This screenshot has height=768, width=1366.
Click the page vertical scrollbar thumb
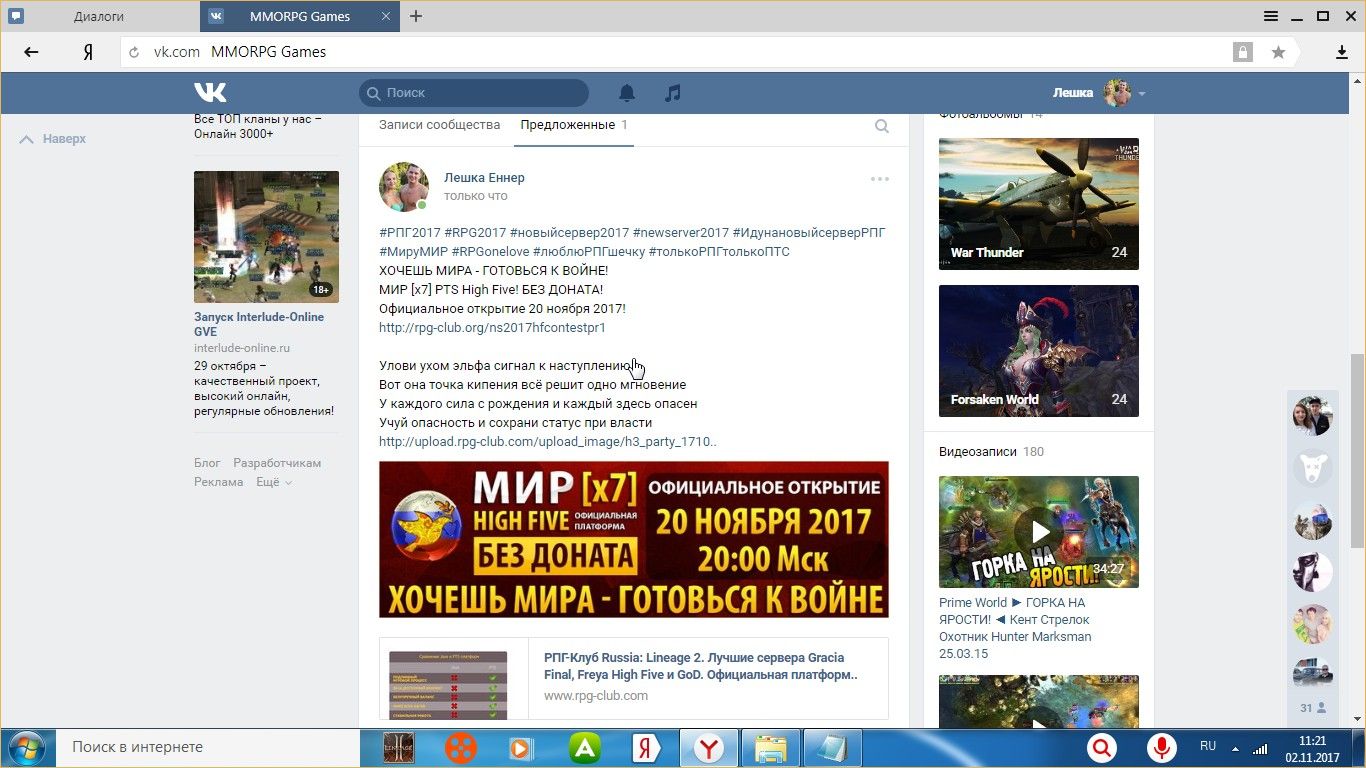point(1357,450)
